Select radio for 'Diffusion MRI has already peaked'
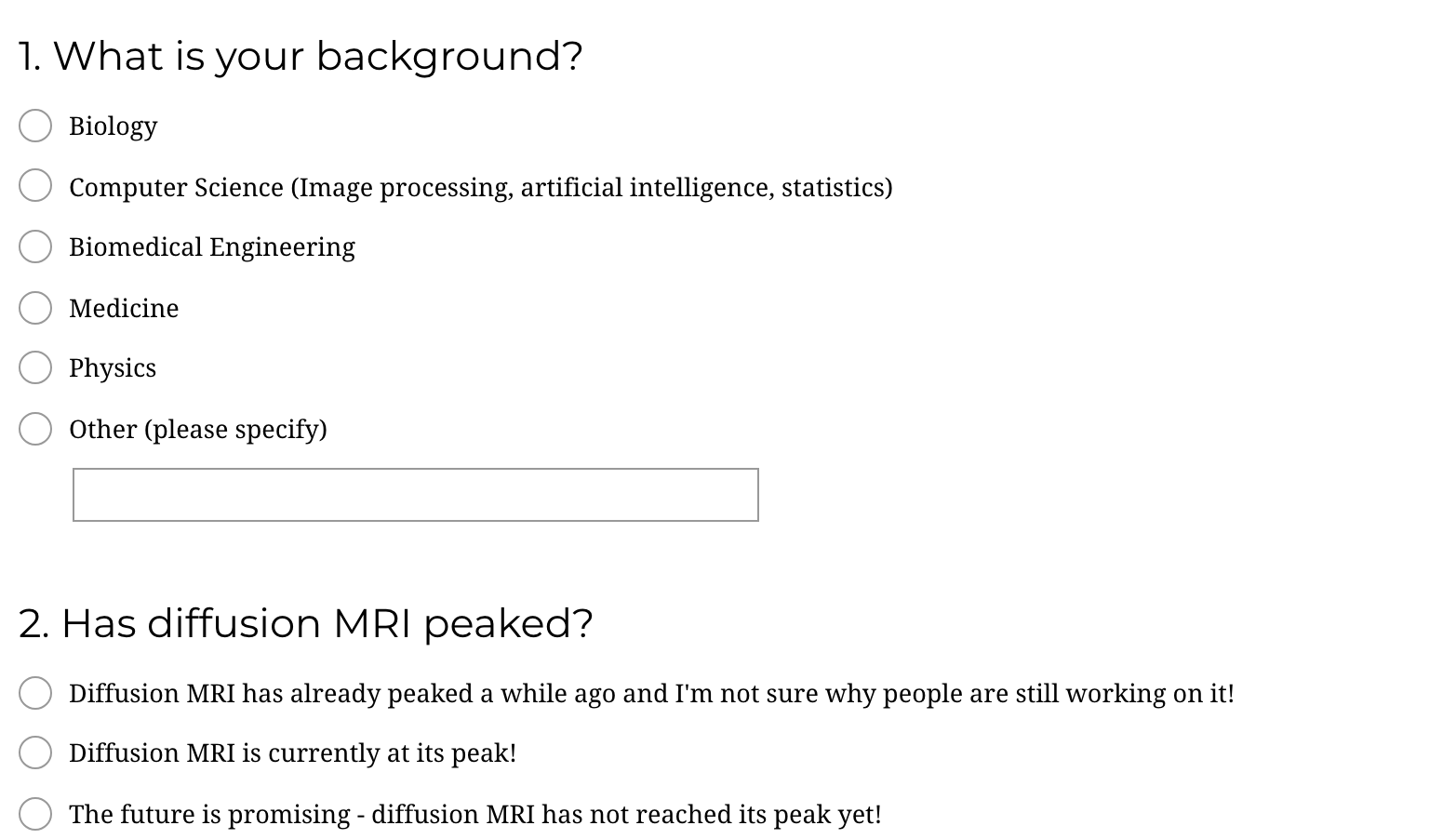The image size is (1456, 839). (x=35, y=693)
